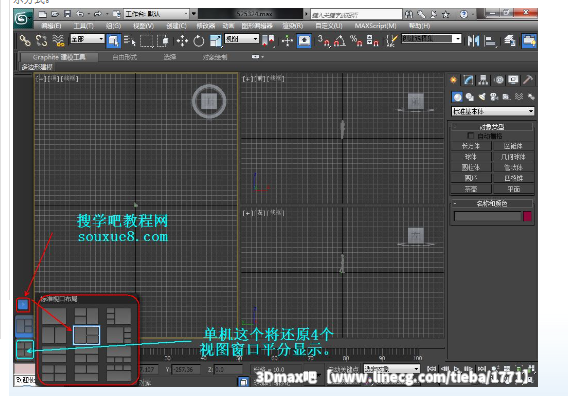Open the Tools (T) menu
This screenshot has width=568, height=396.
[83, 26]
